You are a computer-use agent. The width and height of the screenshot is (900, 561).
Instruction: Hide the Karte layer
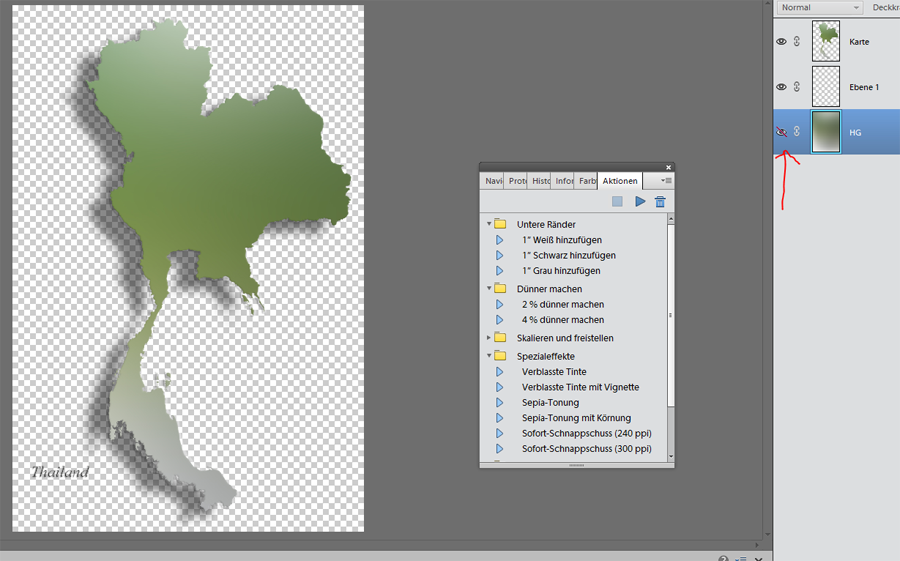tap(782, 42)
